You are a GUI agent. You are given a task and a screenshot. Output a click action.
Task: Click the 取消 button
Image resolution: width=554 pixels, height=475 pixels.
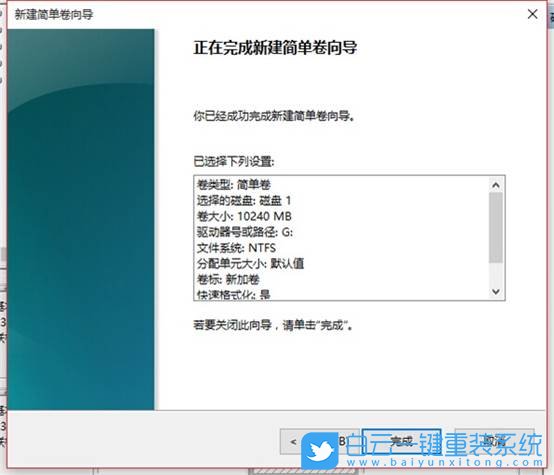[495, 441]
